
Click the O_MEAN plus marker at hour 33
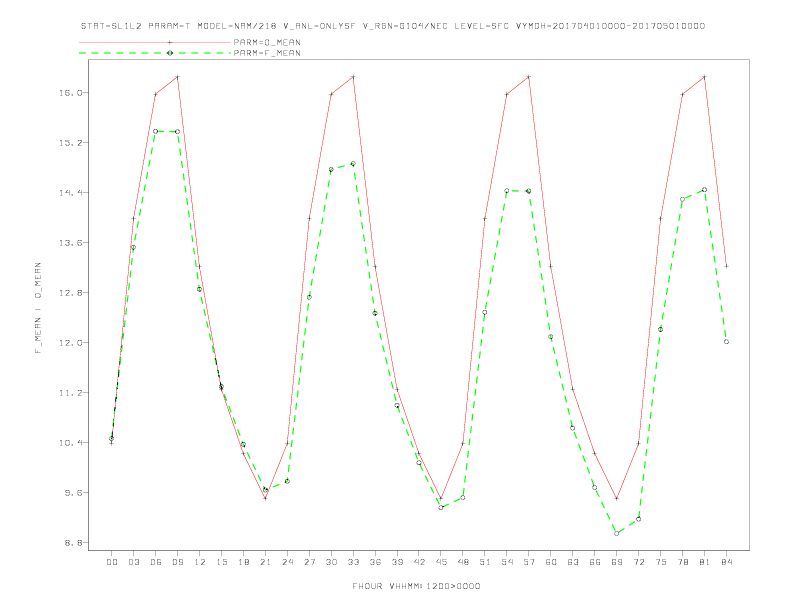(x=353, y=77)
